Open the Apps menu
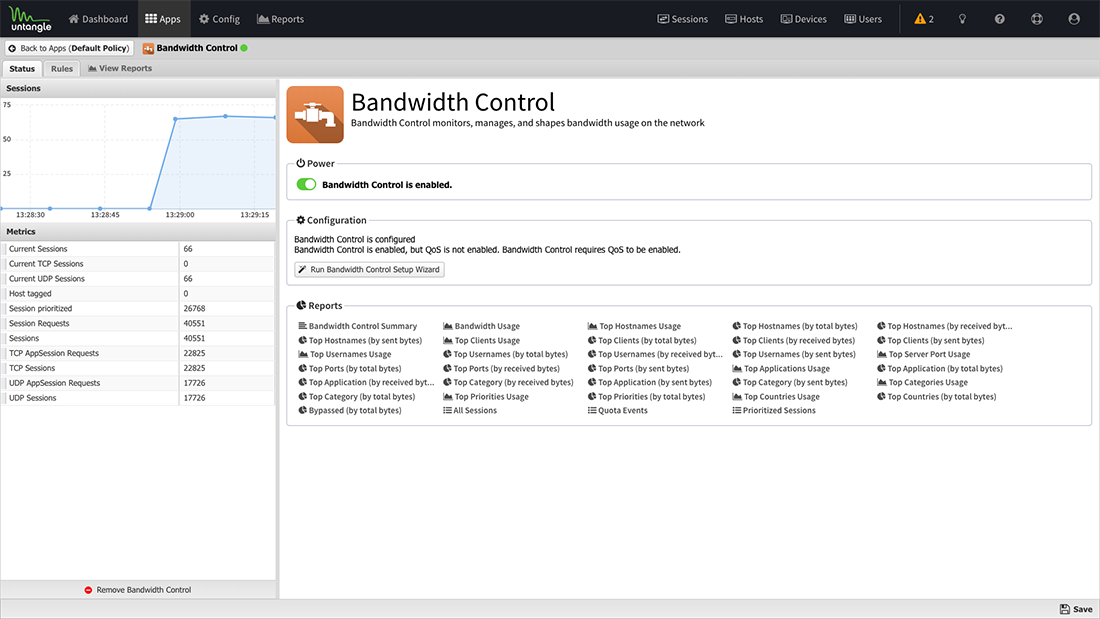 point(163,19)
